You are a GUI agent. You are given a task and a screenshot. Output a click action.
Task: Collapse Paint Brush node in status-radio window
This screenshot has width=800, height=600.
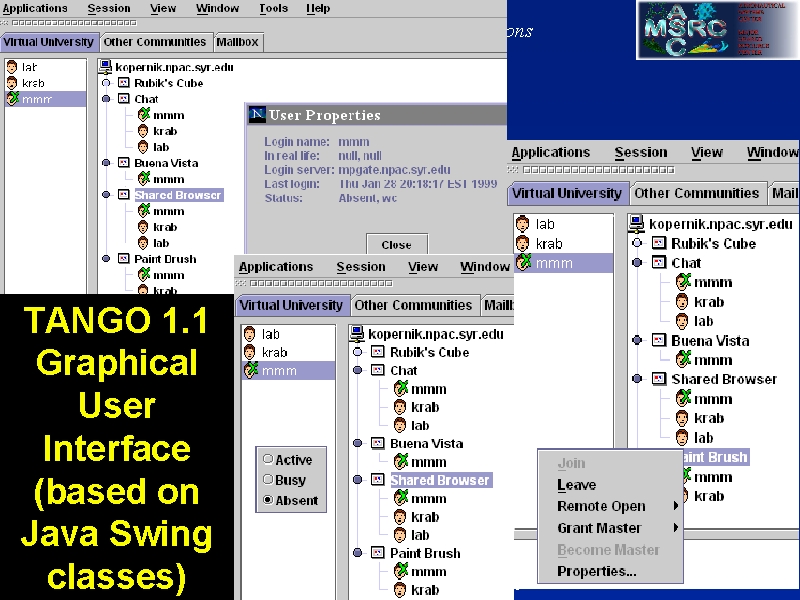pos(358,553)
